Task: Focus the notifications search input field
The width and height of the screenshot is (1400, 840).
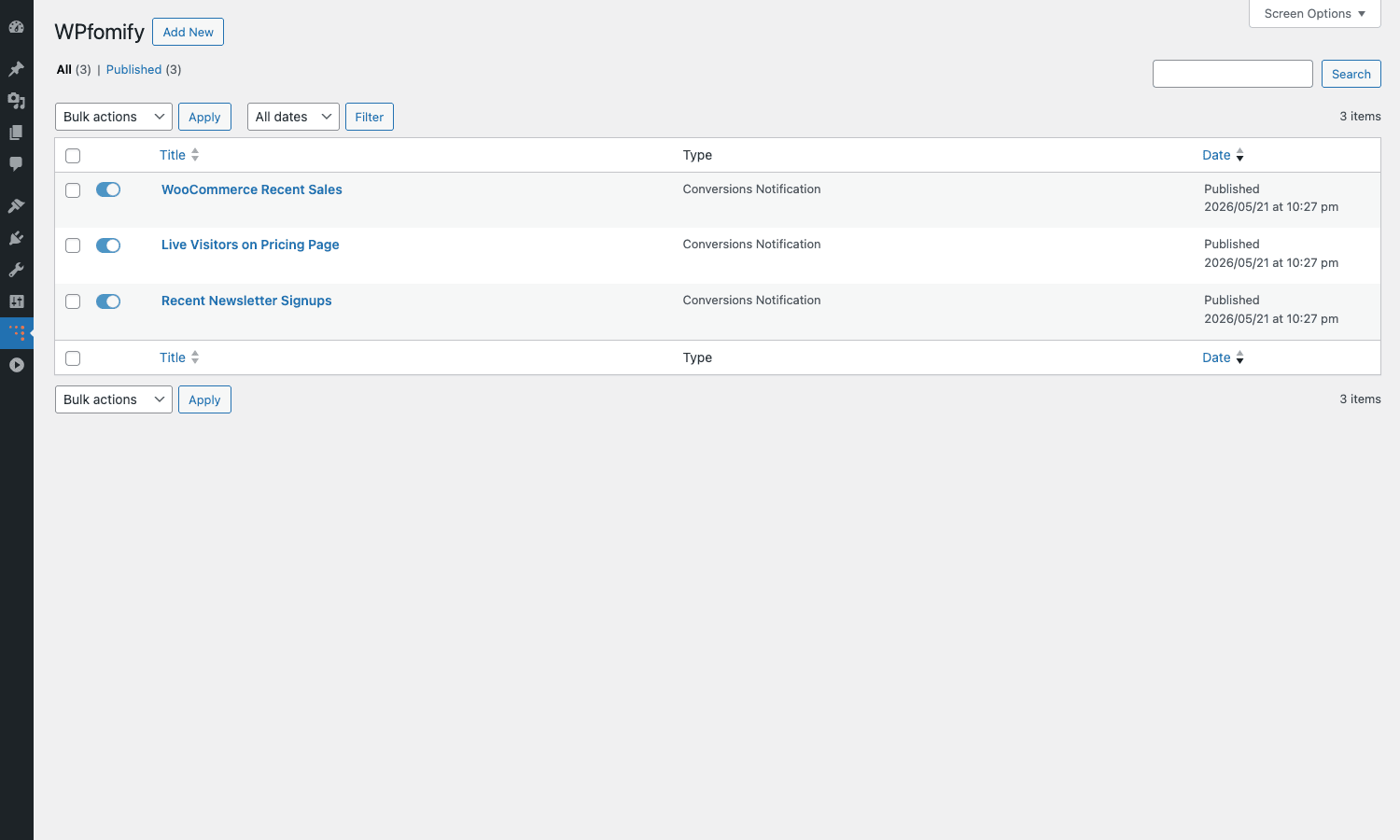Action: 1233,74
